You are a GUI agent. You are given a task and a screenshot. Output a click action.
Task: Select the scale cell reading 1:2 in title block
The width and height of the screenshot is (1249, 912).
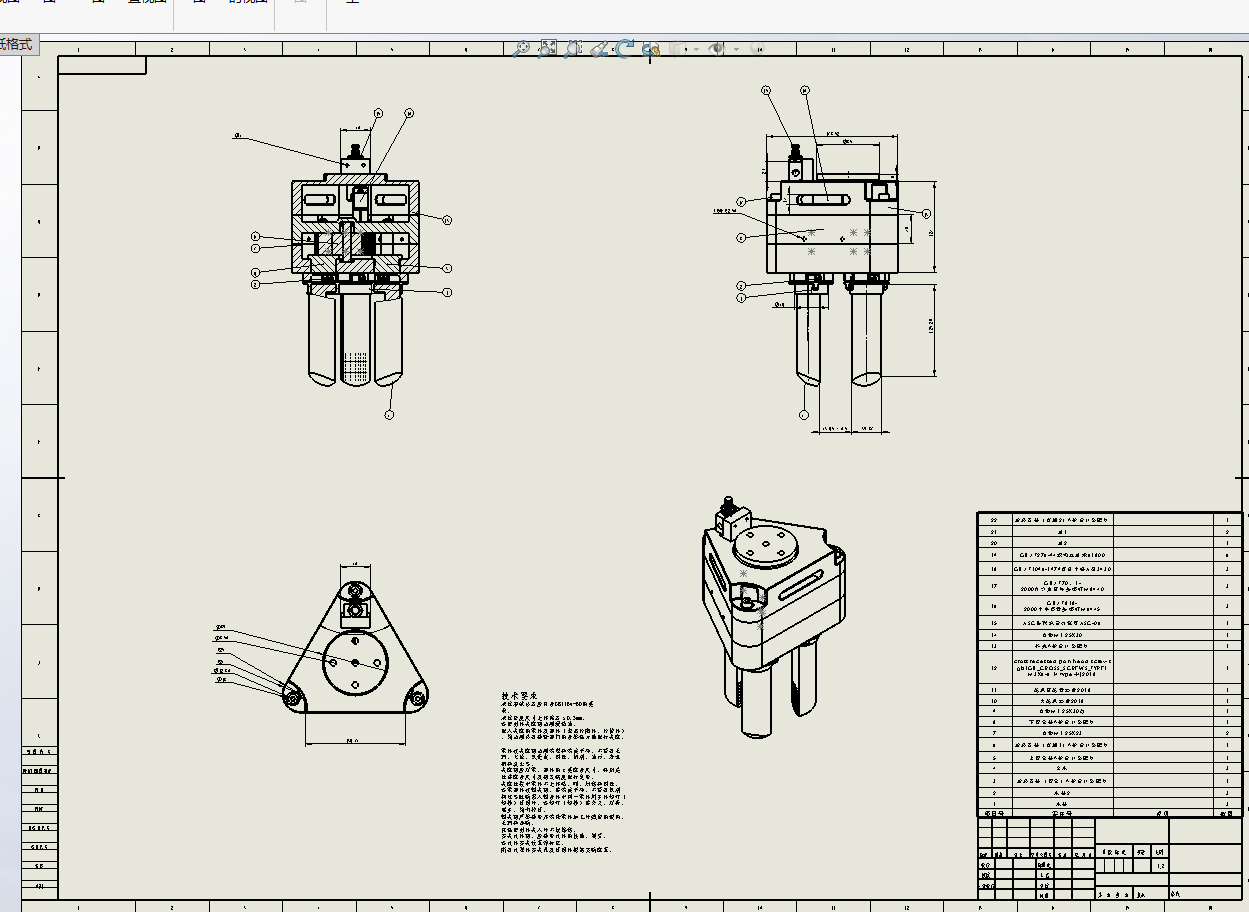click(x=1160, y=866)
